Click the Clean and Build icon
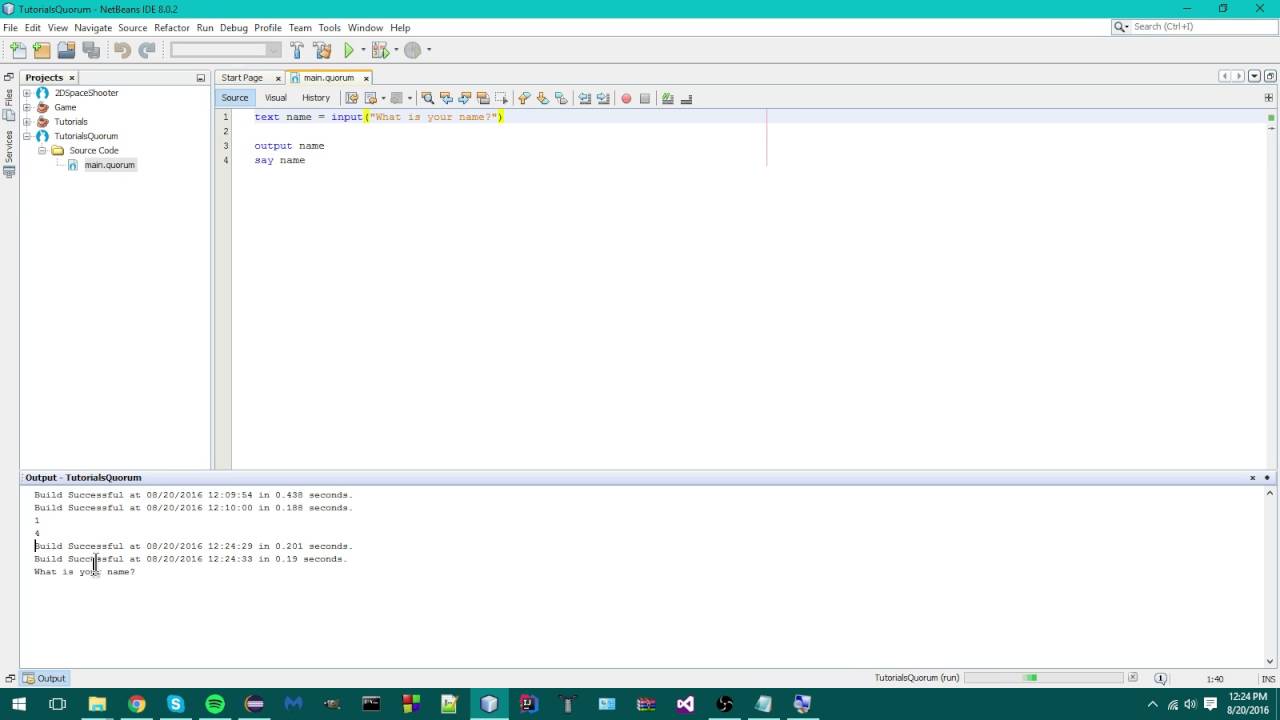Screen dimensions: 1280x720 point(322,50)
